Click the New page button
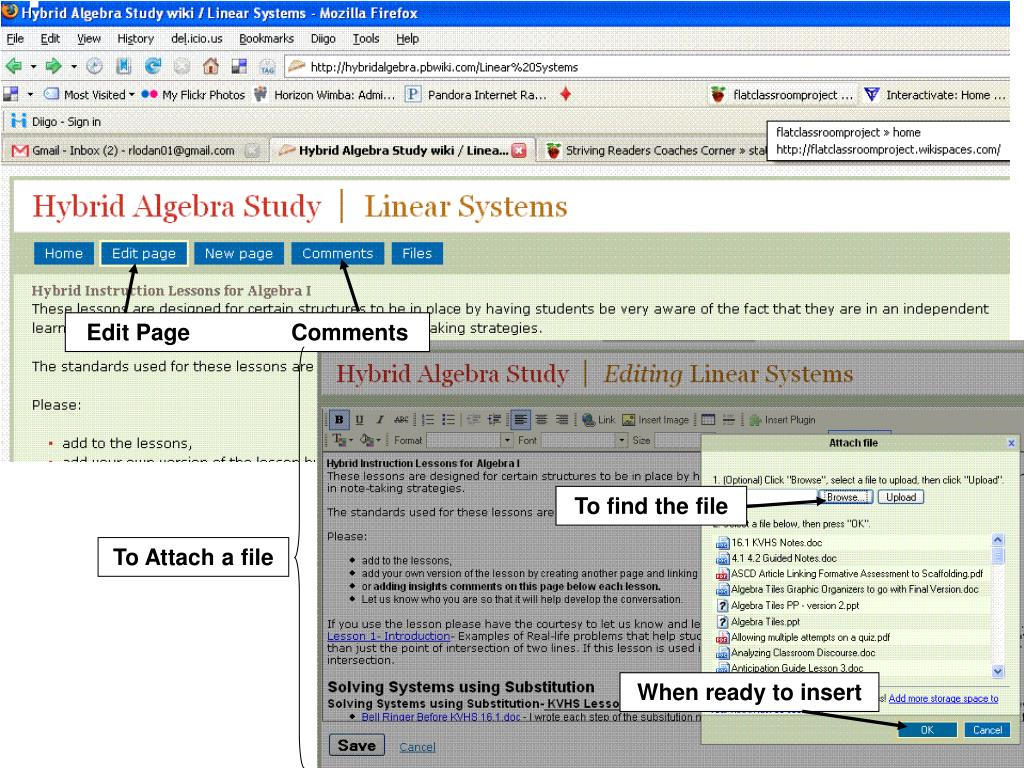The width and height of the screenshot is (1024, 768). (x=238, y=253)
